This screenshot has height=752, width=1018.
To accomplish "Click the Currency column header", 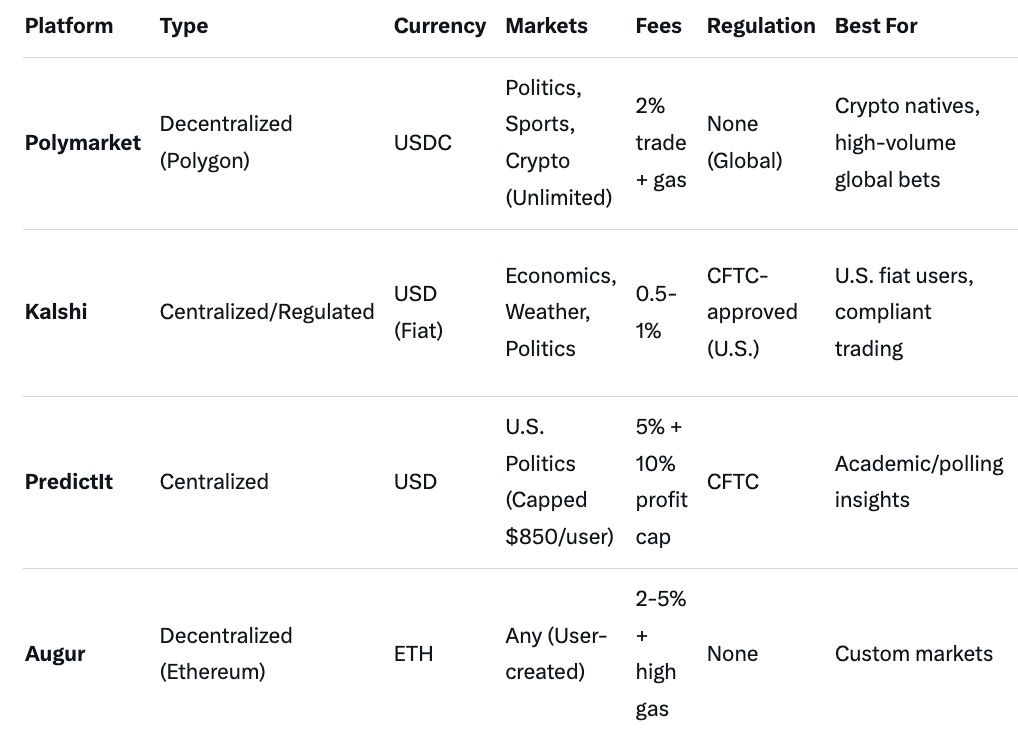I will [x=439, y=26].
